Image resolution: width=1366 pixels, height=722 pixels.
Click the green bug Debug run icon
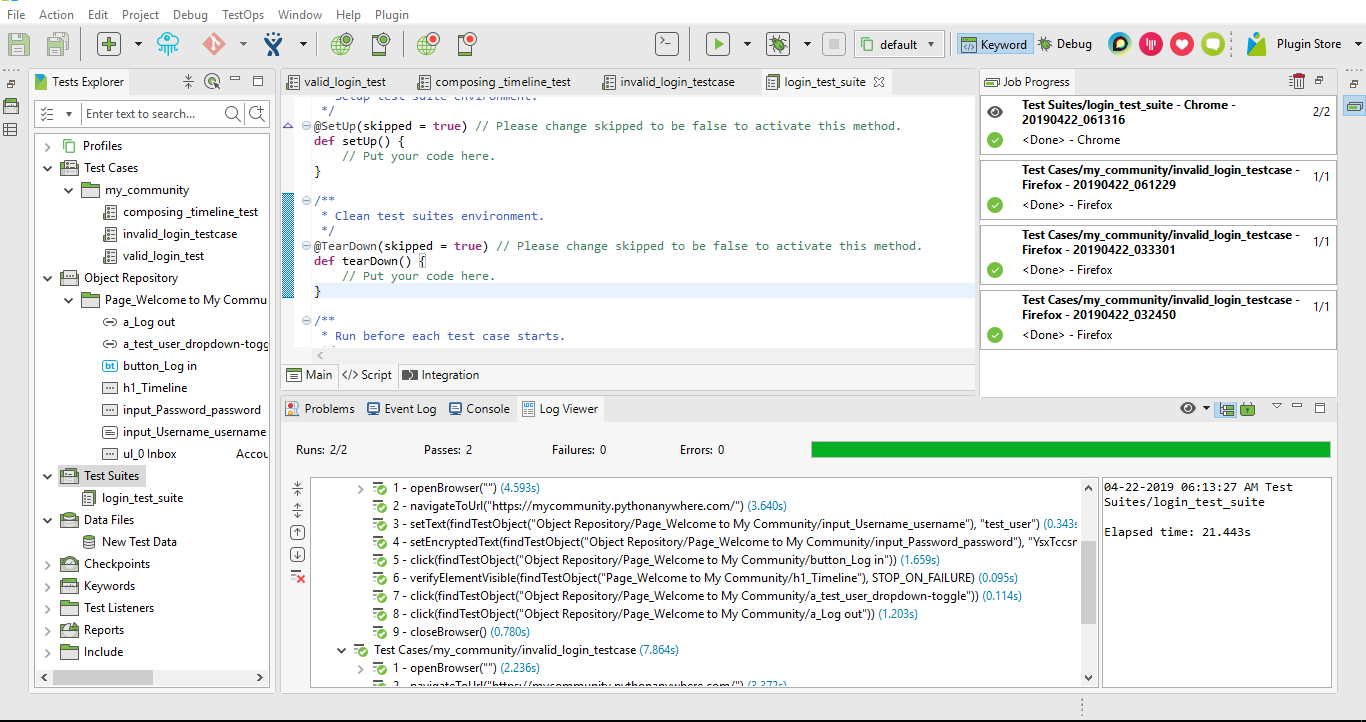pos(777,44)
